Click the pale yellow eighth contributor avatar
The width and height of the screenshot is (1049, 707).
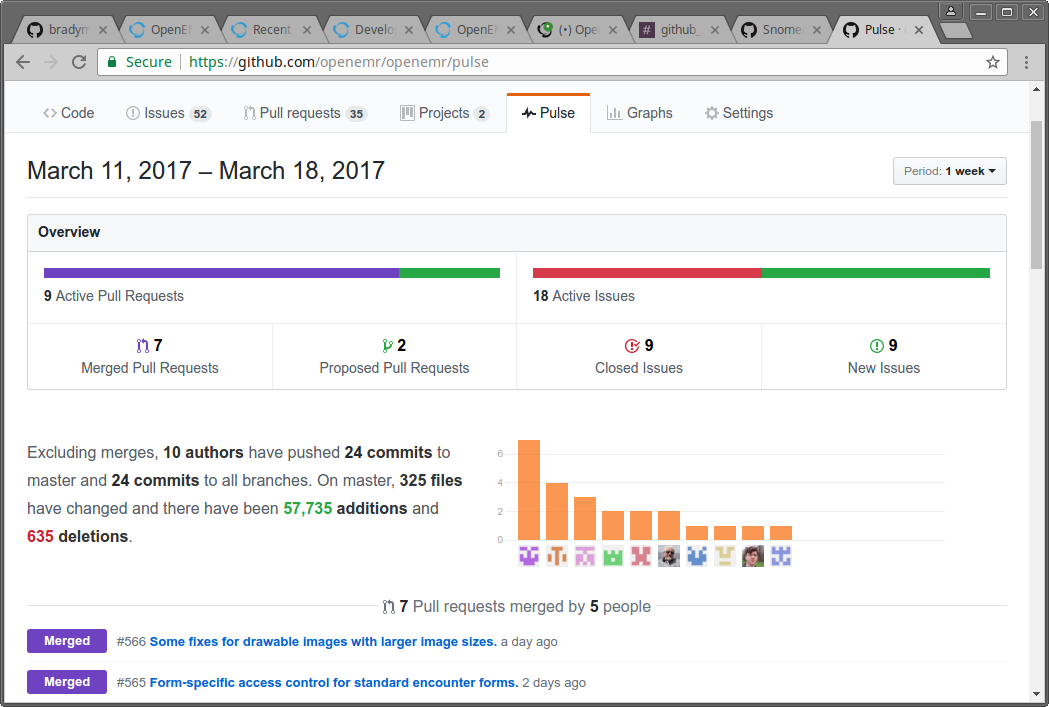coord(725,556)
